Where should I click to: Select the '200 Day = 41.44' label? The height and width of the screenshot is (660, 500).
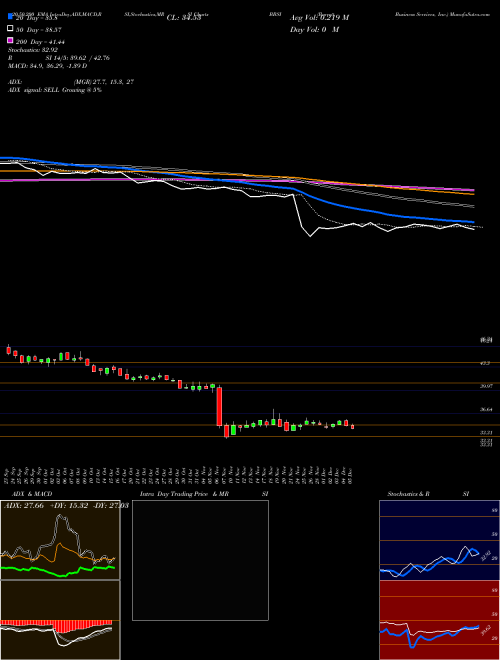(40, 42)
